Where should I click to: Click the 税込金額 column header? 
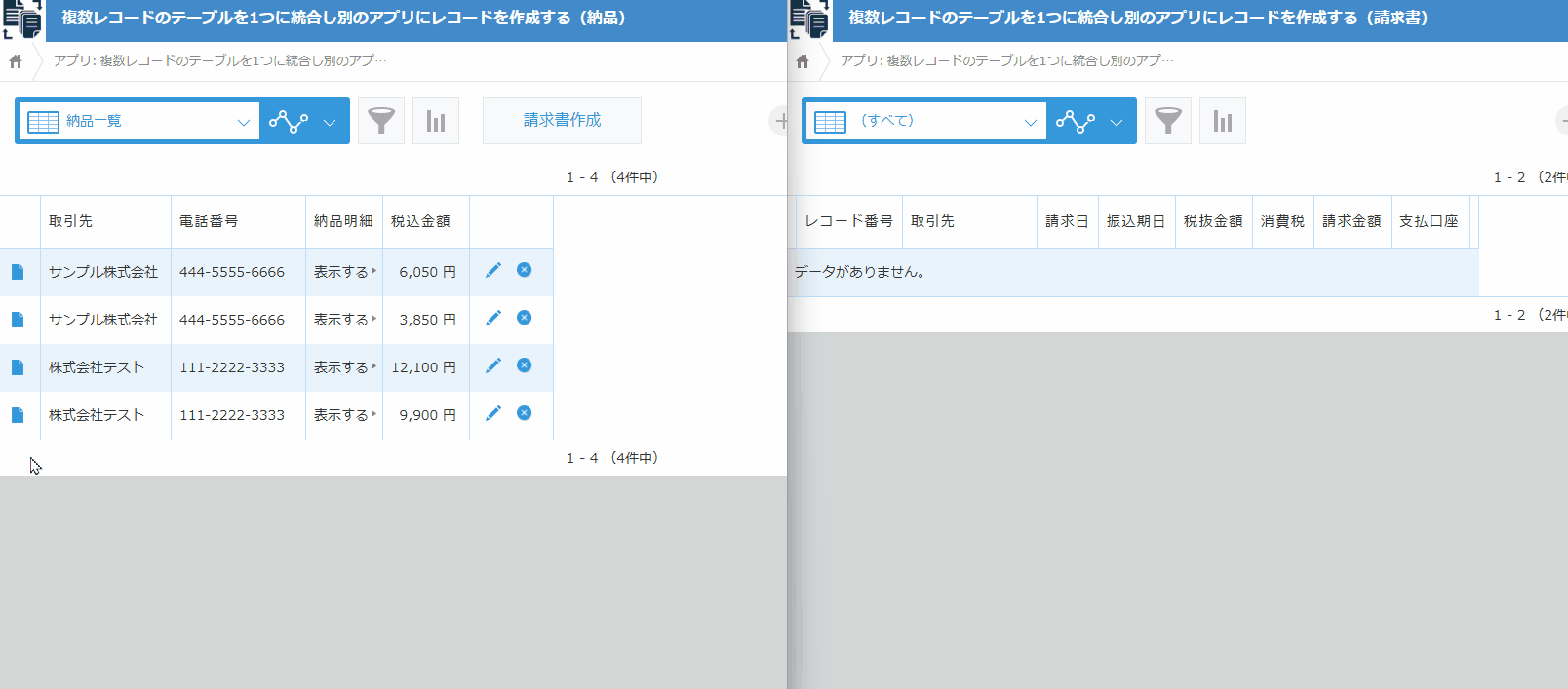tap(420, 221)
